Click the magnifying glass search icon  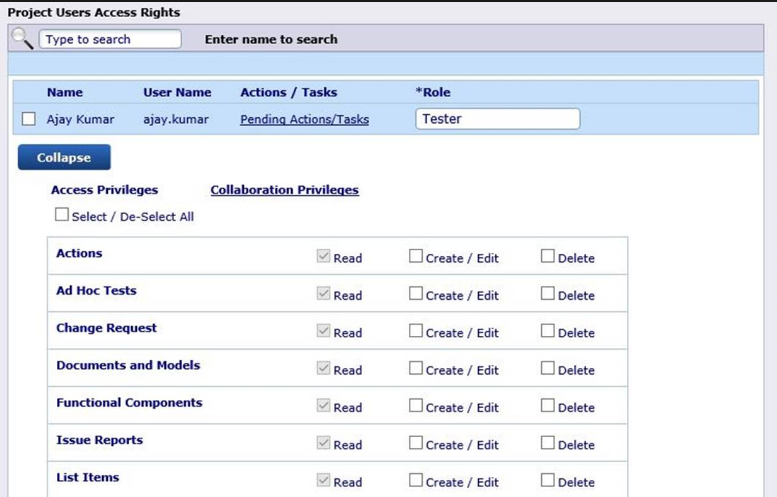(22, 39)
